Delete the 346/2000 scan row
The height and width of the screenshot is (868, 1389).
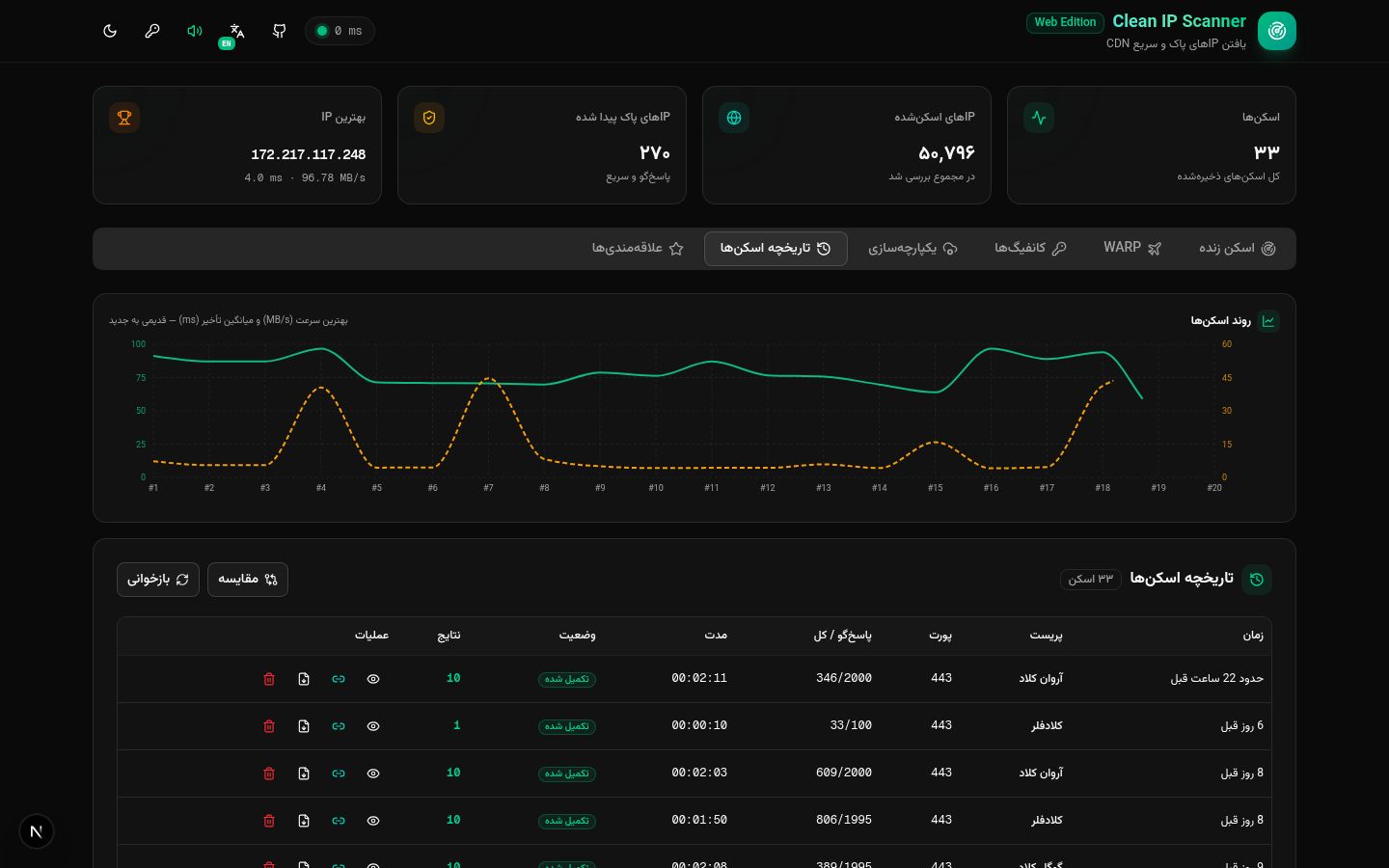pyautogui.click(x=269, y=679)
